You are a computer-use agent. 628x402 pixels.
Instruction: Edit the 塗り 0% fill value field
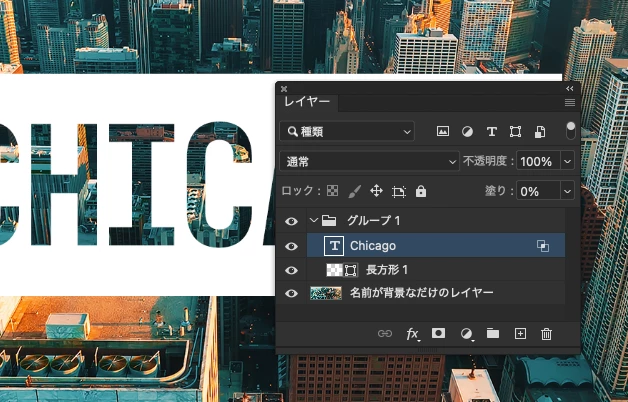[538, 191]
